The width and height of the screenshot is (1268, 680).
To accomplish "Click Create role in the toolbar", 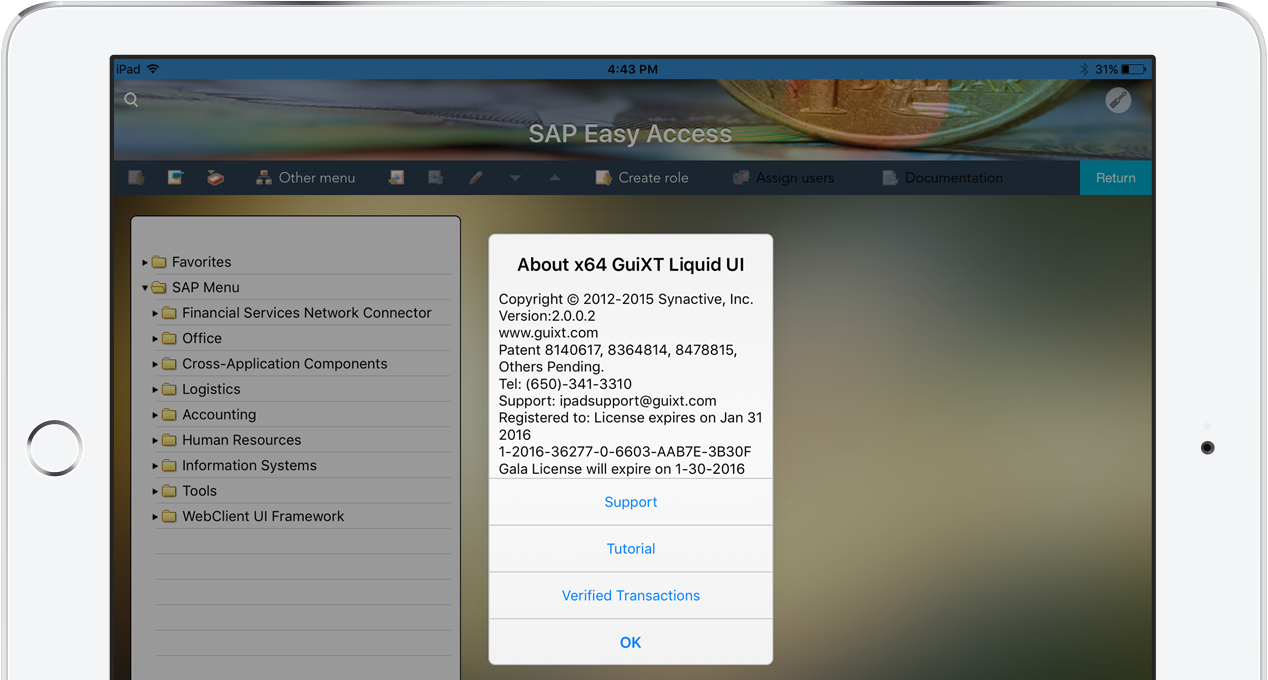I will (641, 178).
